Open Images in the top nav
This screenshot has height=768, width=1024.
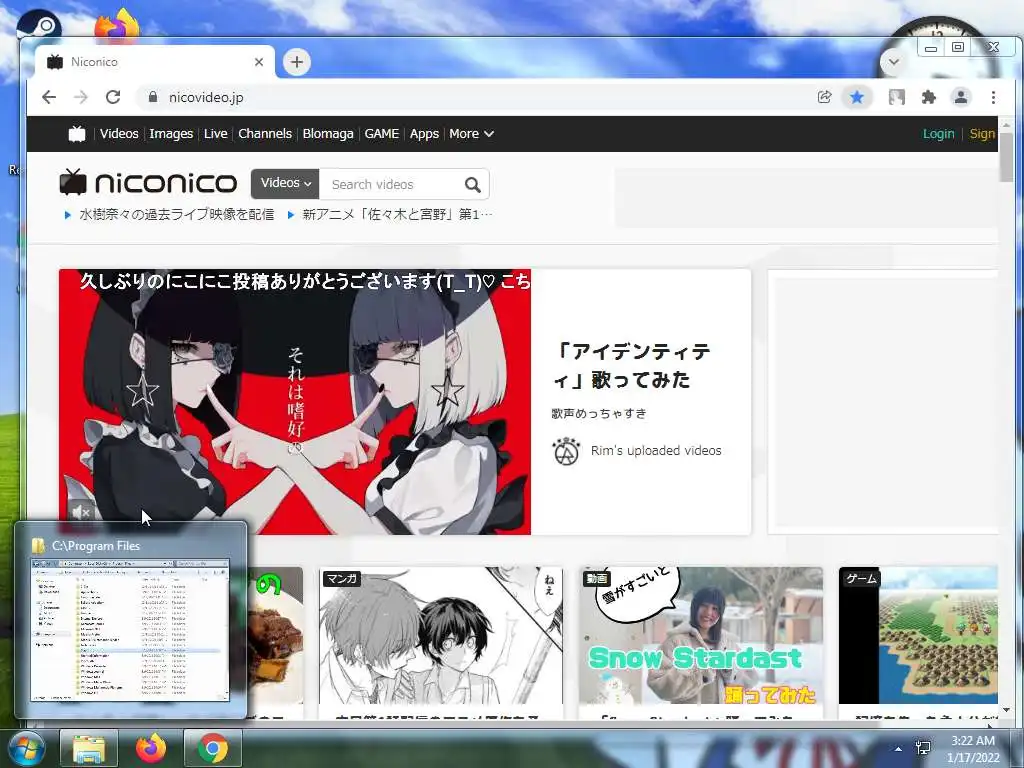pyautogui.click(x=171, y=134)
